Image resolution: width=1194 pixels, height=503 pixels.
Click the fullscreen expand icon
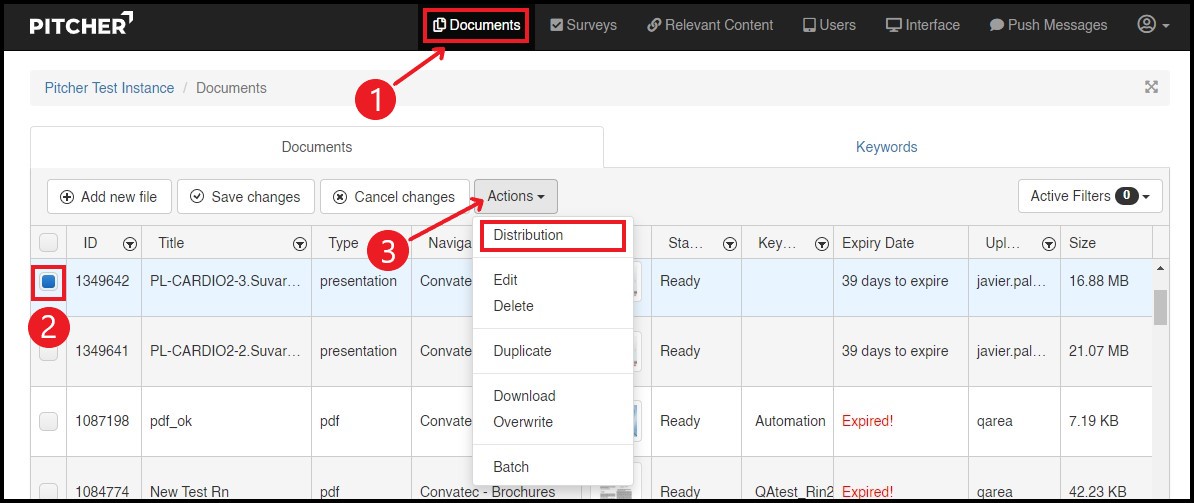pos(1151,87)
